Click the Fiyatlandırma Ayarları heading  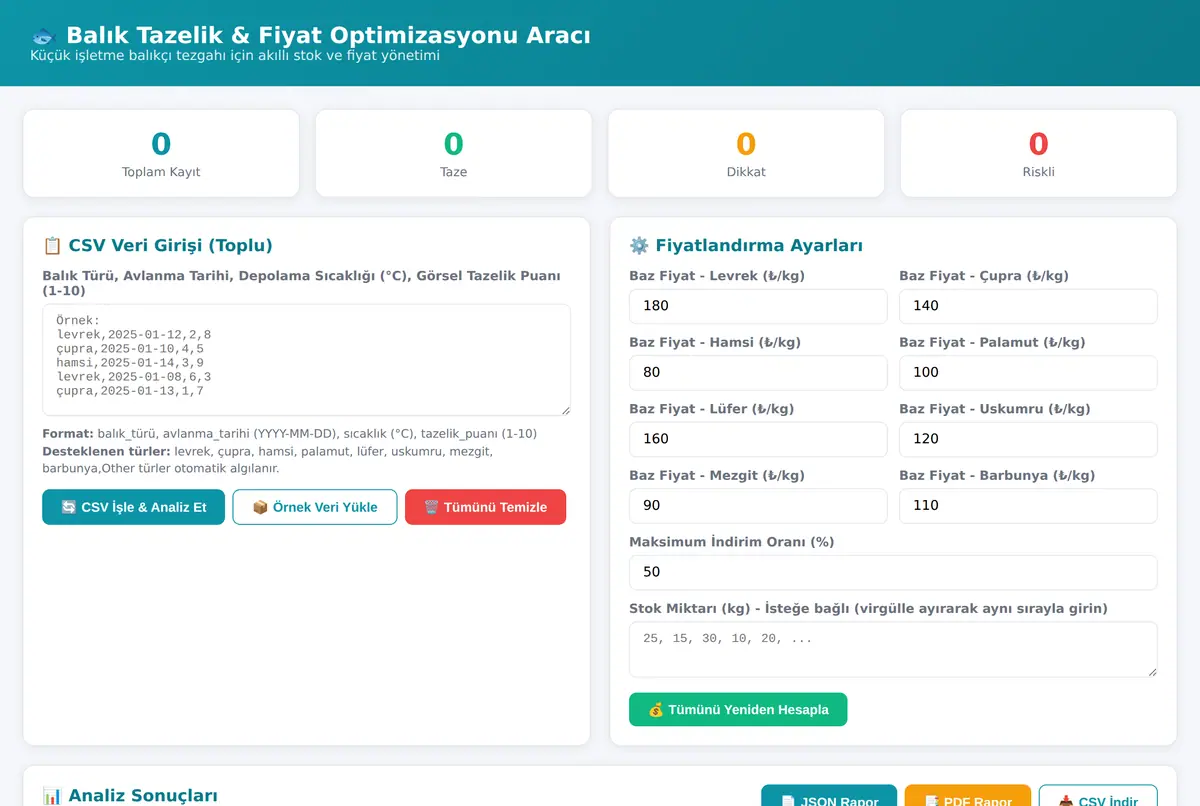click(x=746, y=246)
